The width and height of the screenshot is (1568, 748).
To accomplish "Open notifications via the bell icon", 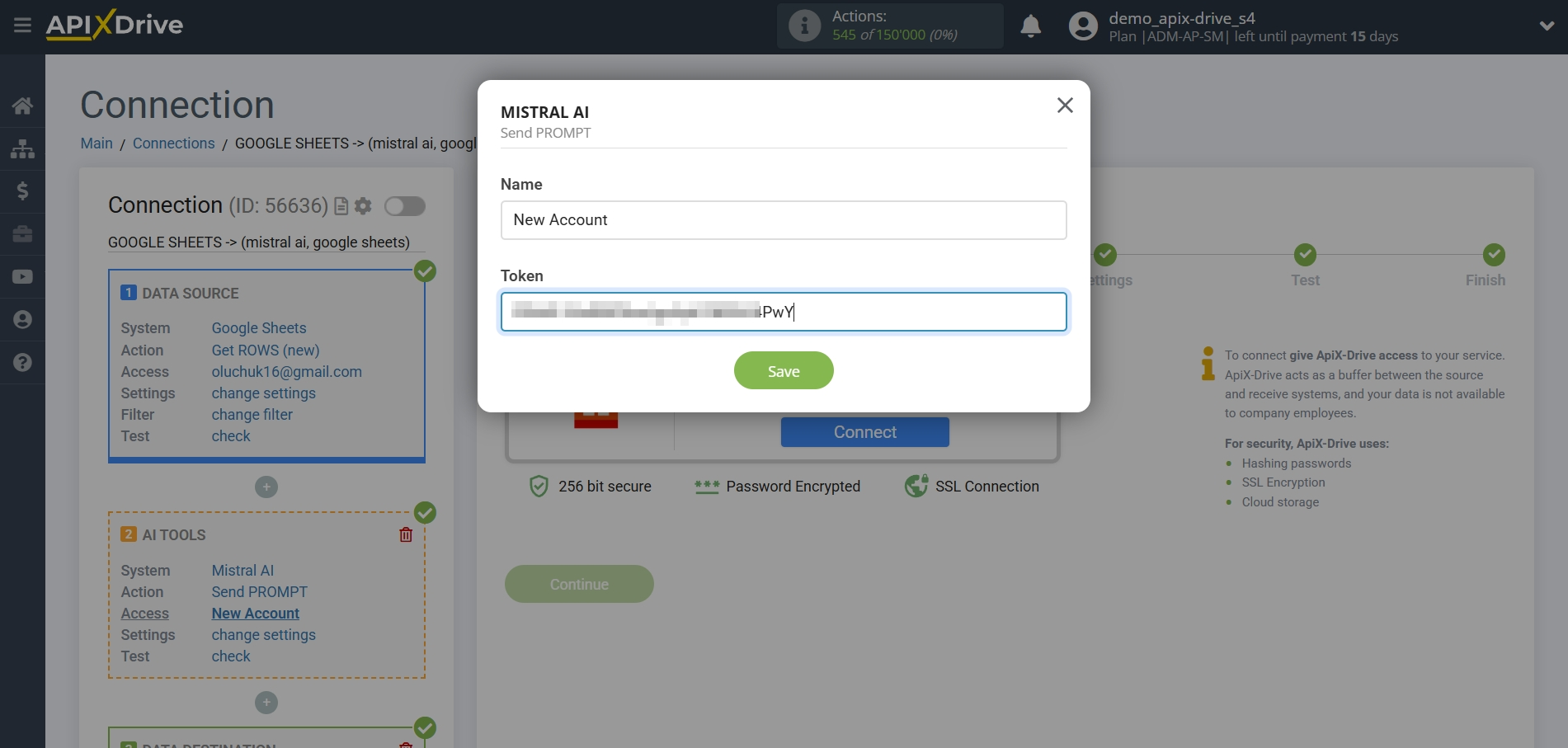I will coord(1030,26).
